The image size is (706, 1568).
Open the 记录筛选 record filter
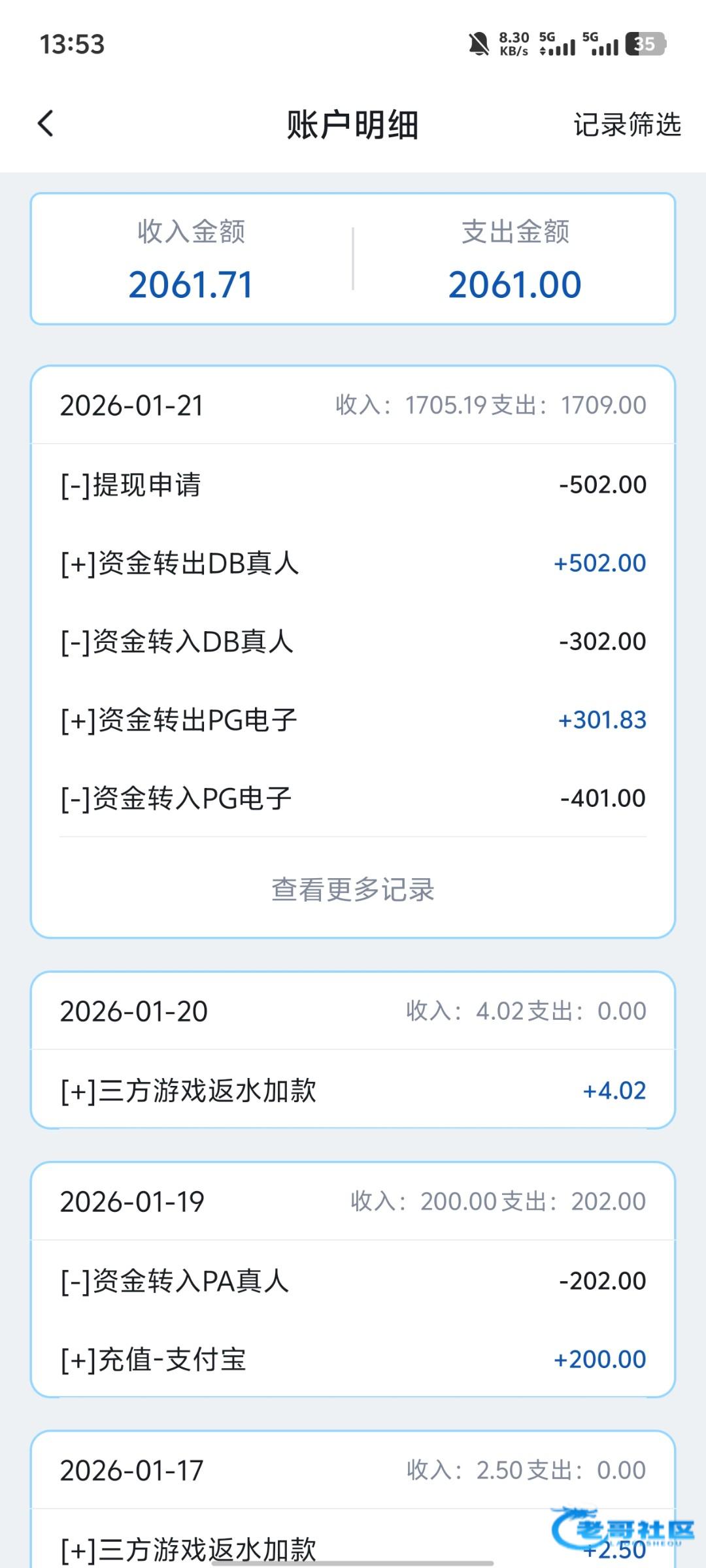[x=627, y=124]
